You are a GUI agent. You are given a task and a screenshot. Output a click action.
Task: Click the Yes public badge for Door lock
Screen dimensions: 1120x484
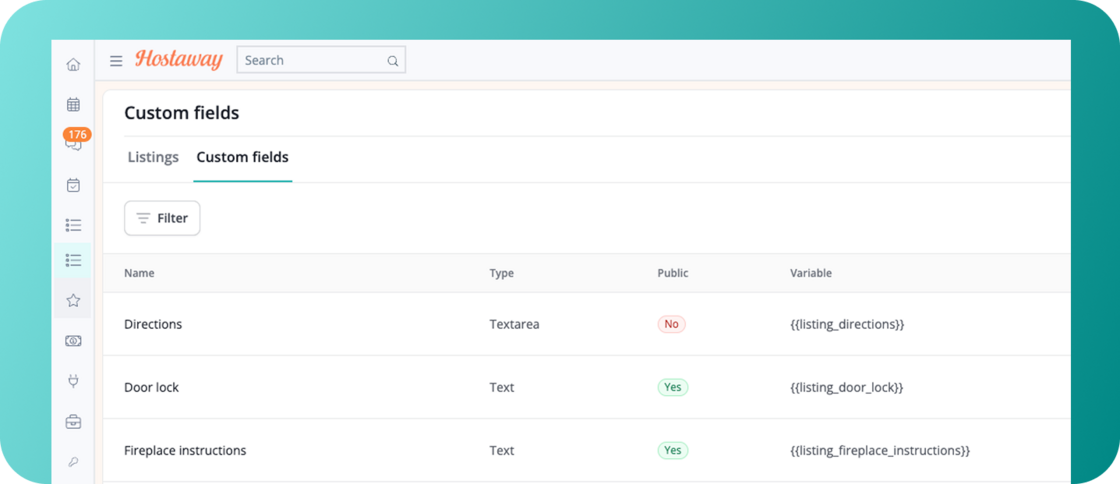[673, 387]
